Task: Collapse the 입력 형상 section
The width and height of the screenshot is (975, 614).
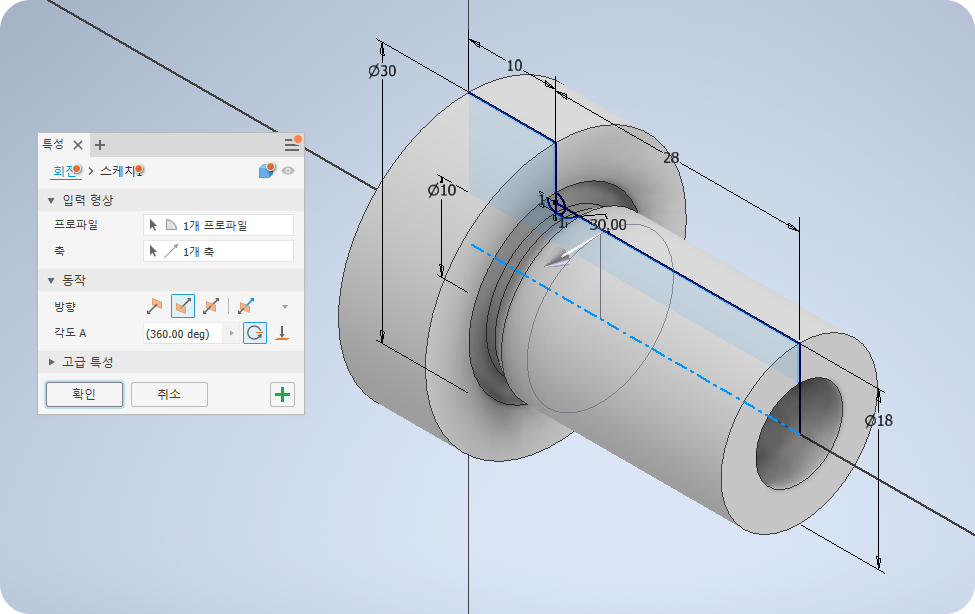Action: [51, 200]
